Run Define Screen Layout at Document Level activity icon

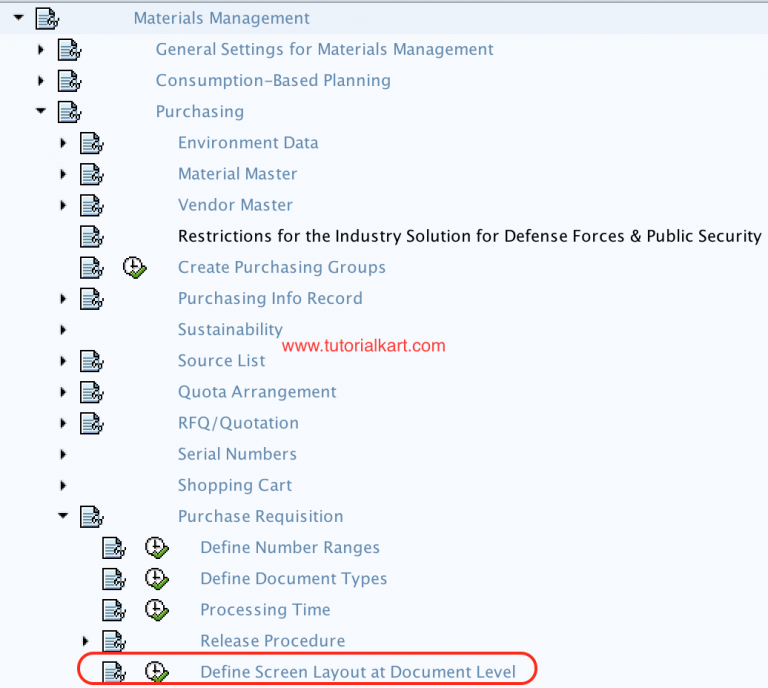(x=157, y=672)
